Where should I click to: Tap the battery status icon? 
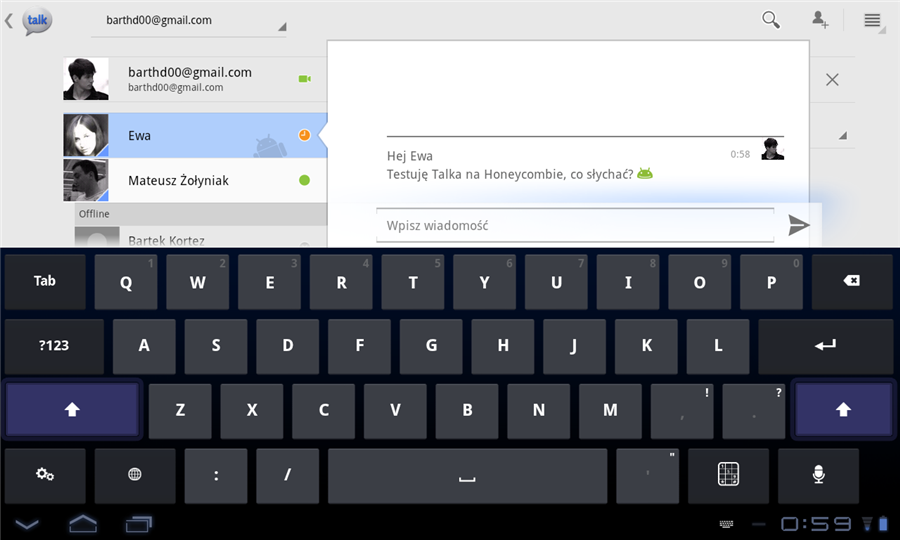pyautogui.click(x=883, y=523)
